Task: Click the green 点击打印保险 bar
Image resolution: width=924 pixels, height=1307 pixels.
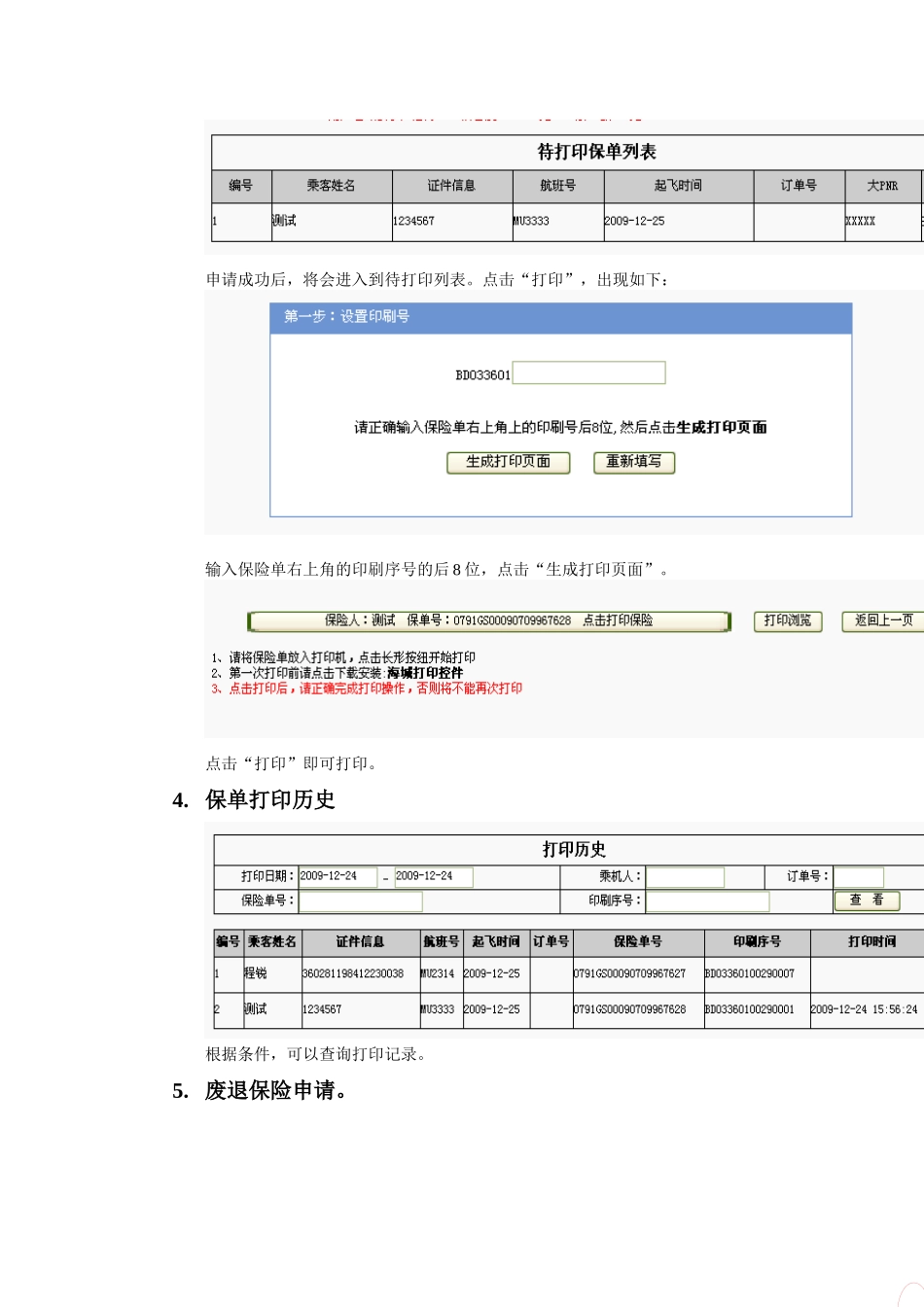Action: coord(488,620)
